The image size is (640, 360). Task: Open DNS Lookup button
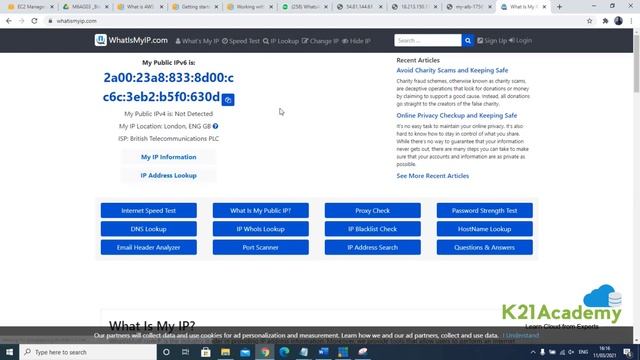[x=149, y=229]
